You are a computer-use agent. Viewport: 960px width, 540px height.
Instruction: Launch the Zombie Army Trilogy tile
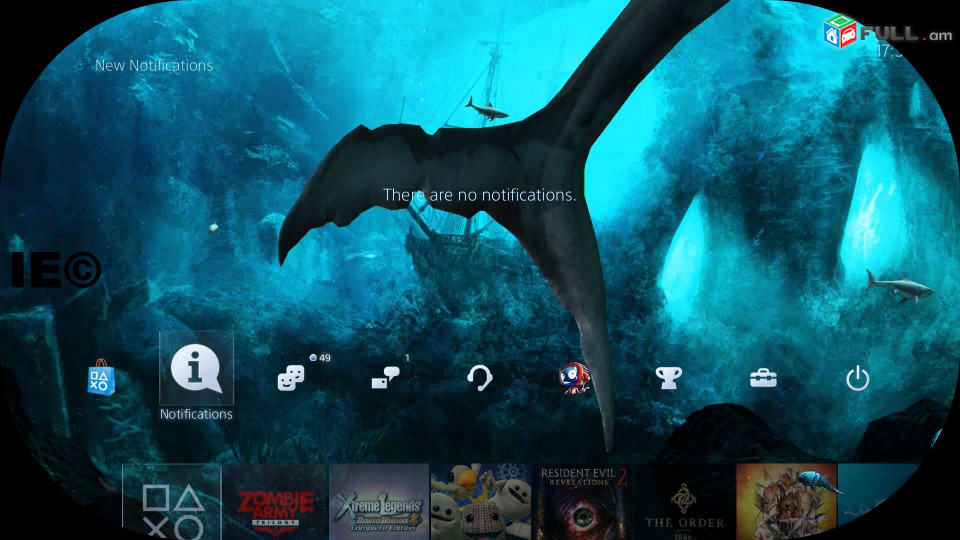coord(276,502)
